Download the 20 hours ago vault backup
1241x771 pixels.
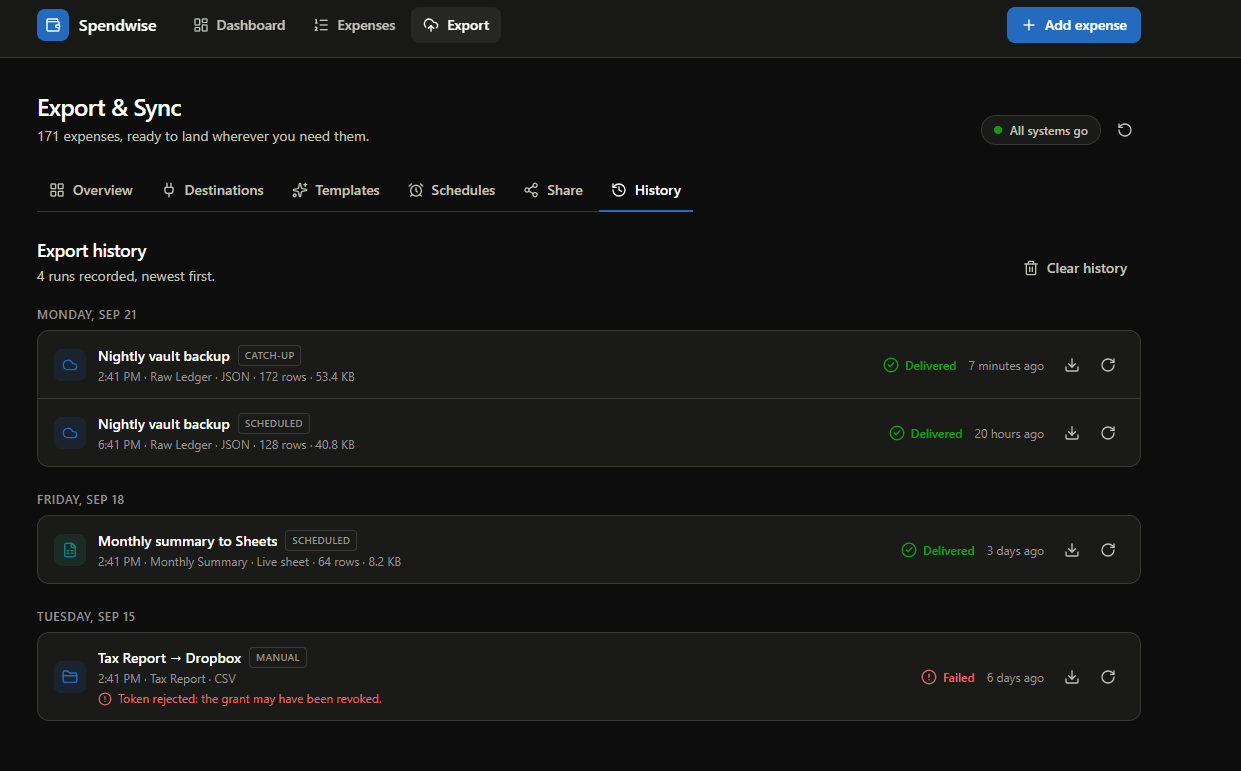1072,433
